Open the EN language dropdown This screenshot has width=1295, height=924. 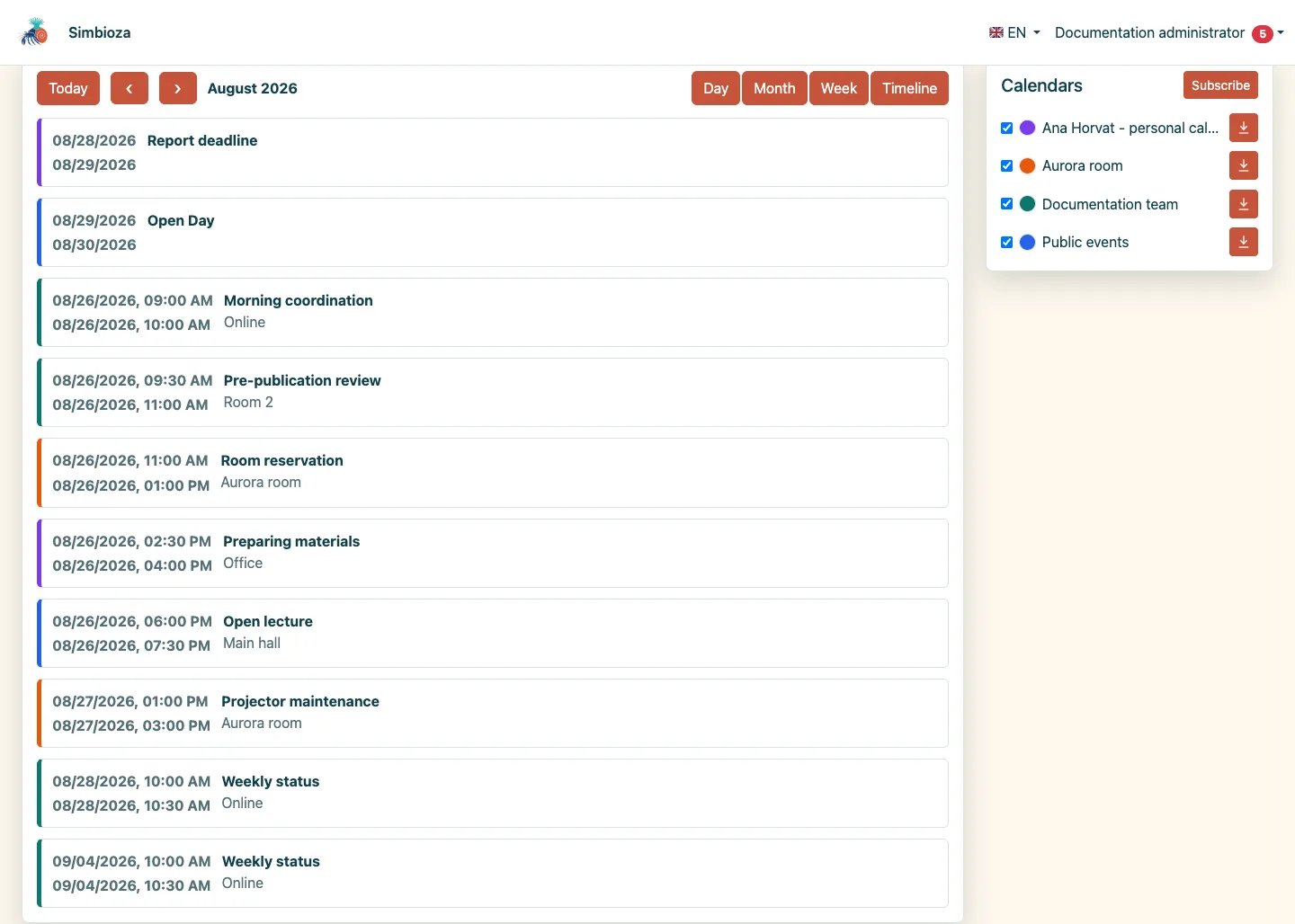(x=1014, y=32)
